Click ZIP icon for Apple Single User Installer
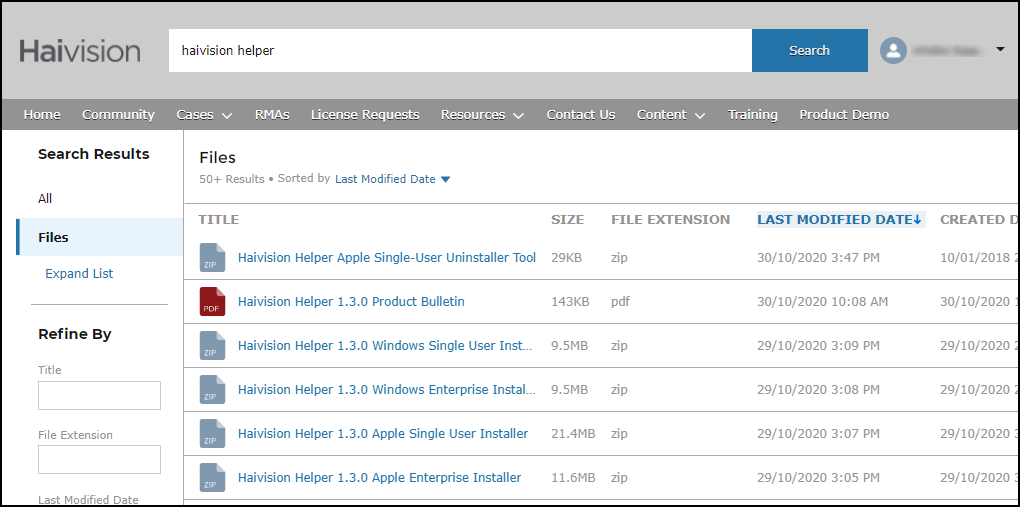 [212, 434]
